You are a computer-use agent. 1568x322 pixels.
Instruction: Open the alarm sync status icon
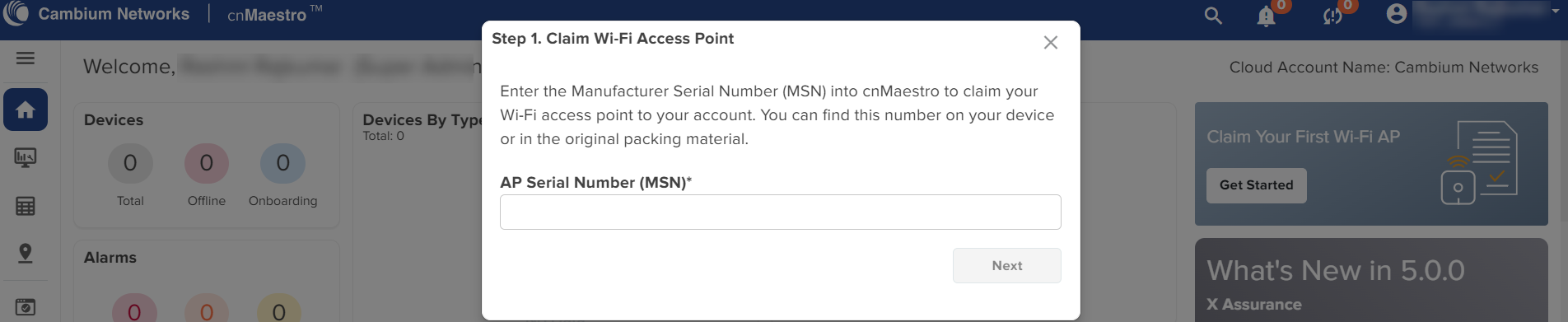(1332, 16)
